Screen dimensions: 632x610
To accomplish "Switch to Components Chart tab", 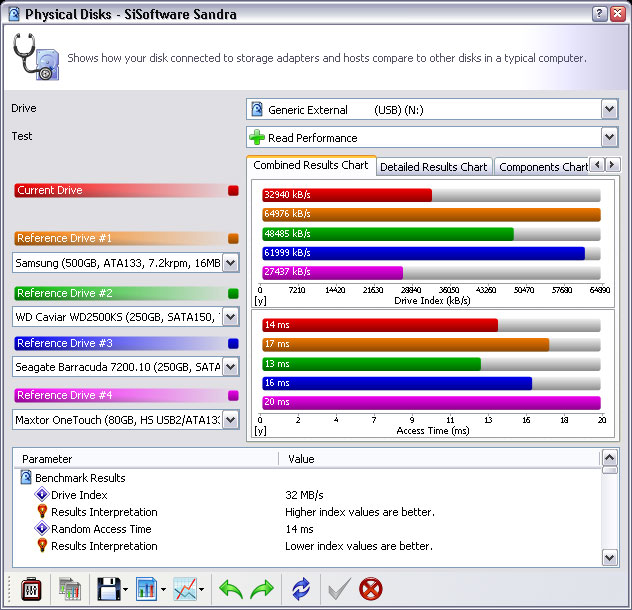I will click(542, 167).
